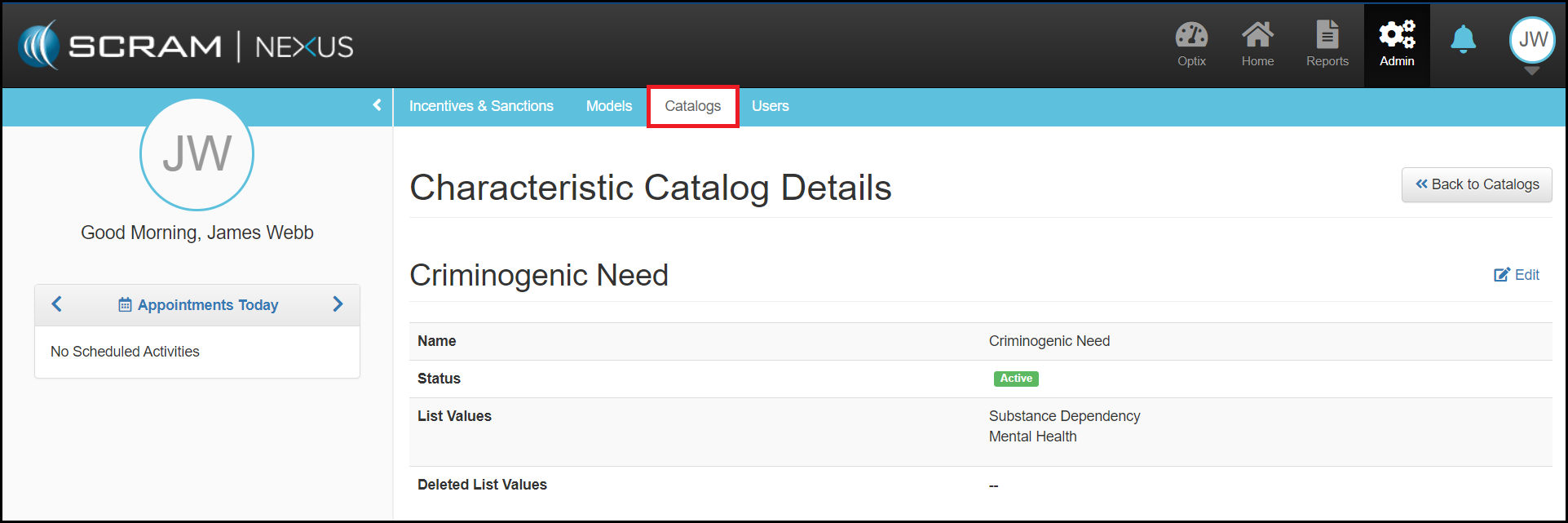Image resolution: width=1568 pixels, height=523 pixels.
Task: Click the Back to Catalogs button
Action: coord(1477,184)
